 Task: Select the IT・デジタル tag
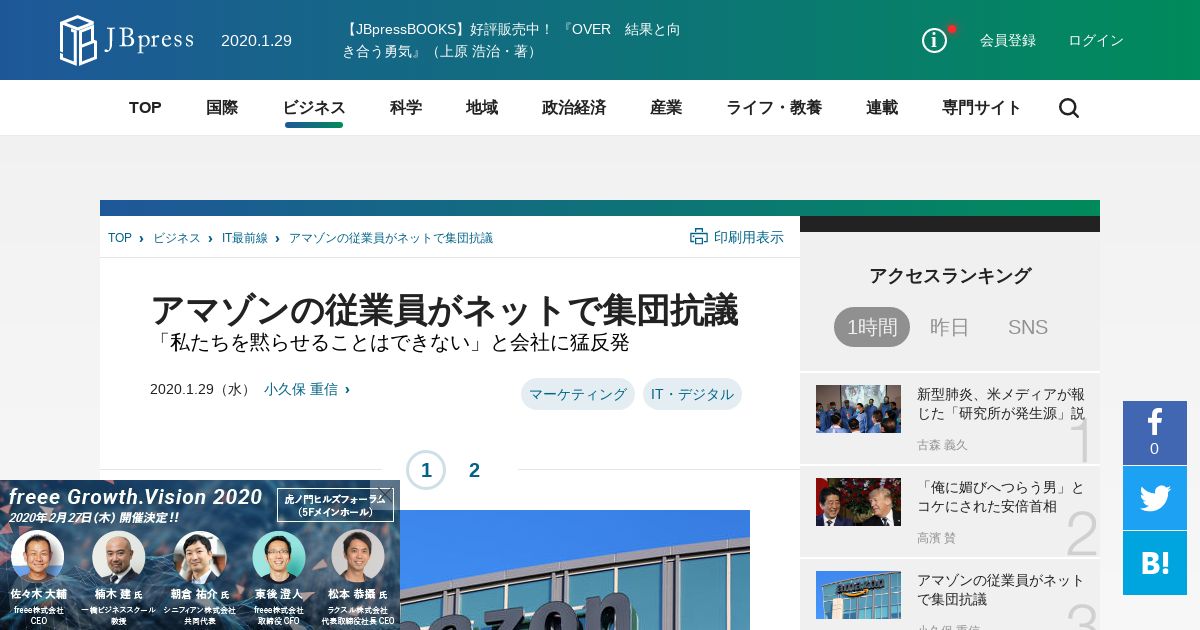point(692,394)
